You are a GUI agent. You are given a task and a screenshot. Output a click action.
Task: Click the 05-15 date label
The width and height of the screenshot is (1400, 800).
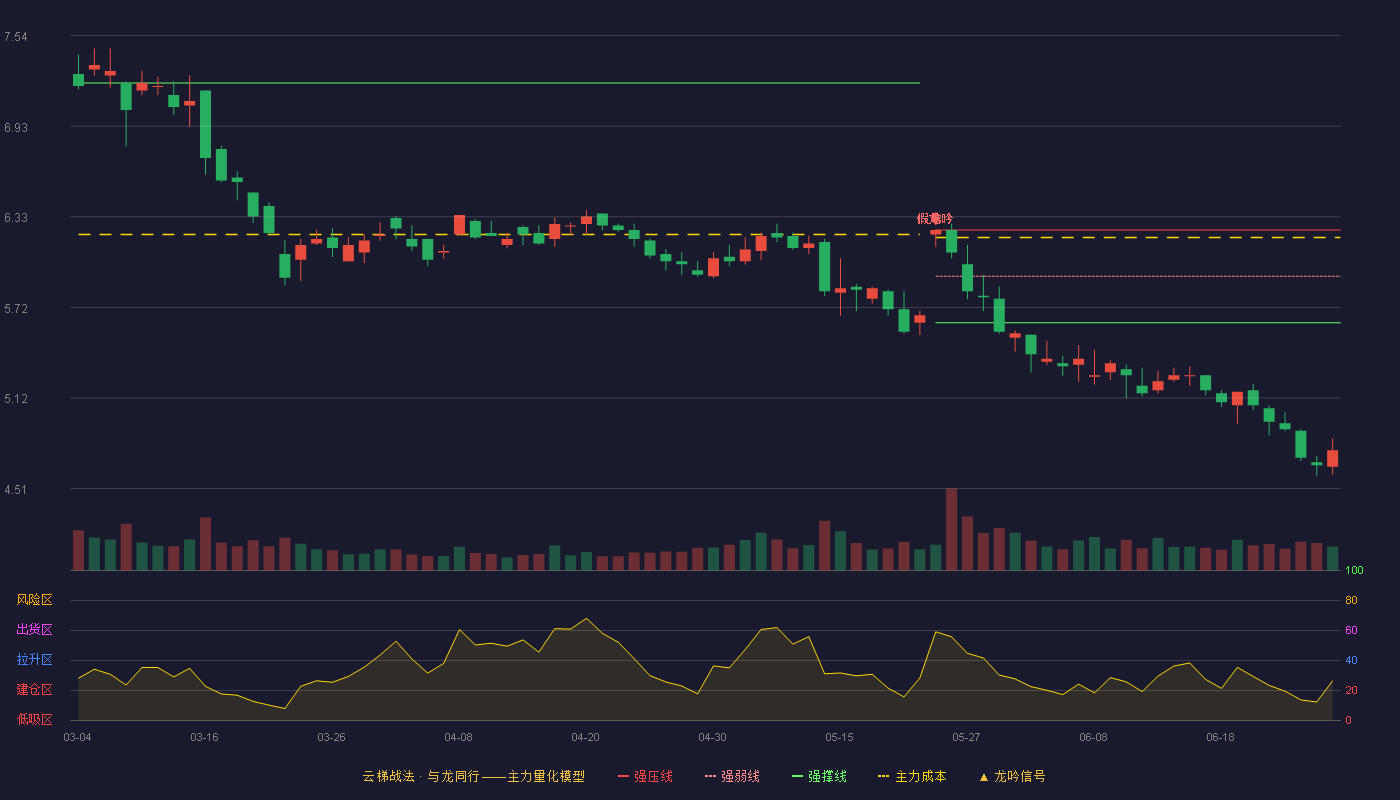pyautogui.click(x=839, y=737)
